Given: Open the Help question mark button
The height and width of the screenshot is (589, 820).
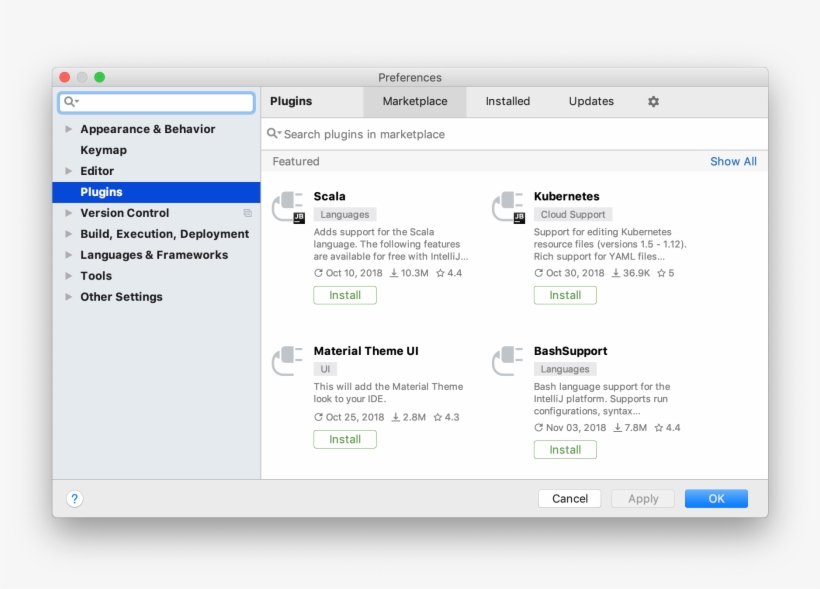Looking at the screenshot, I should pyautogui.click(x=73, y=498).
